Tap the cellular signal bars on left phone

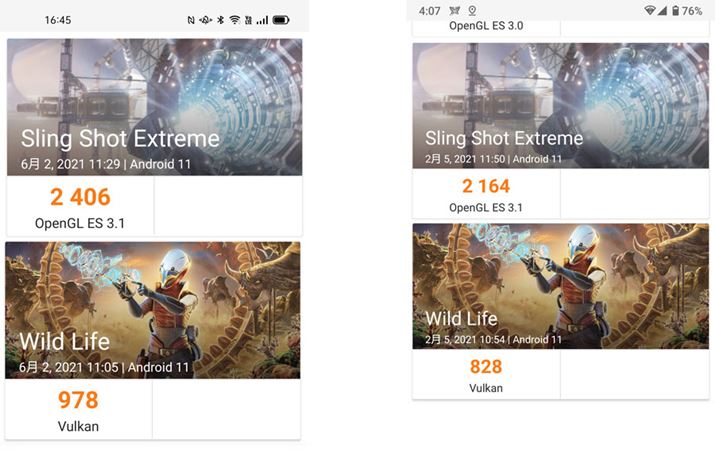pos(262,20)
